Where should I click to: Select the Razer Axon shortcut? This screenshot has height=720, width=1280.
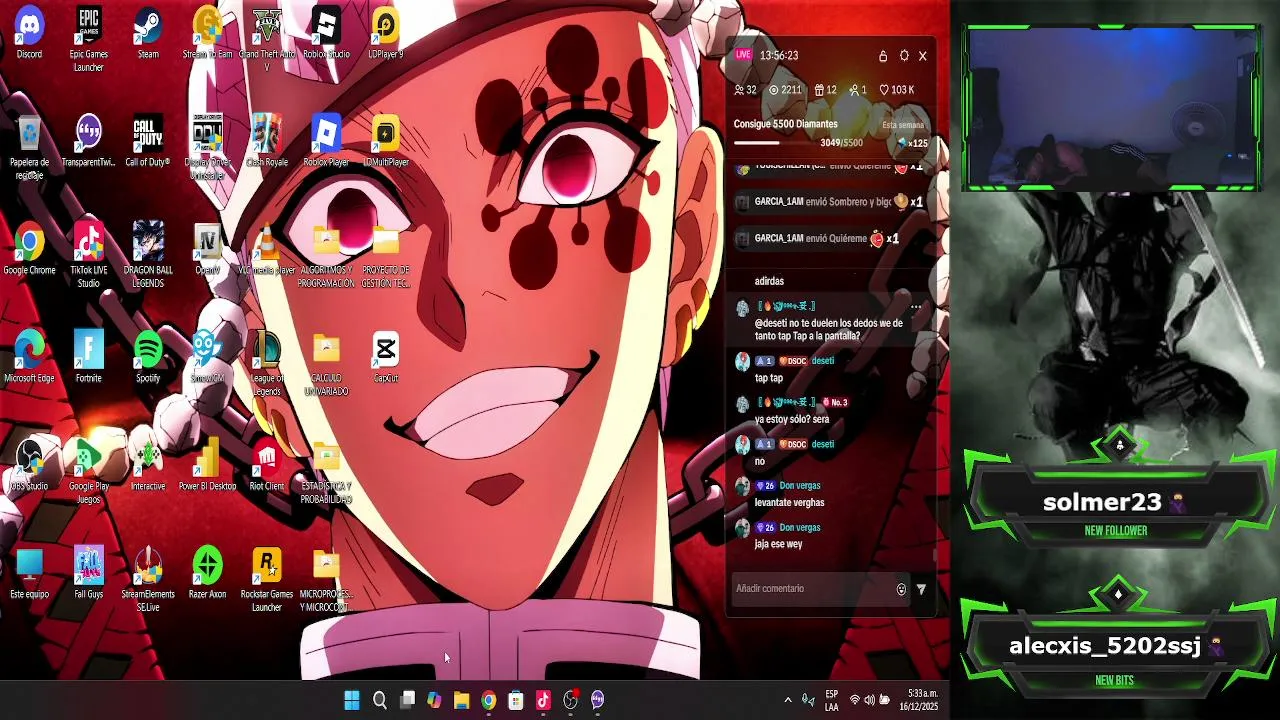[207, 573]
